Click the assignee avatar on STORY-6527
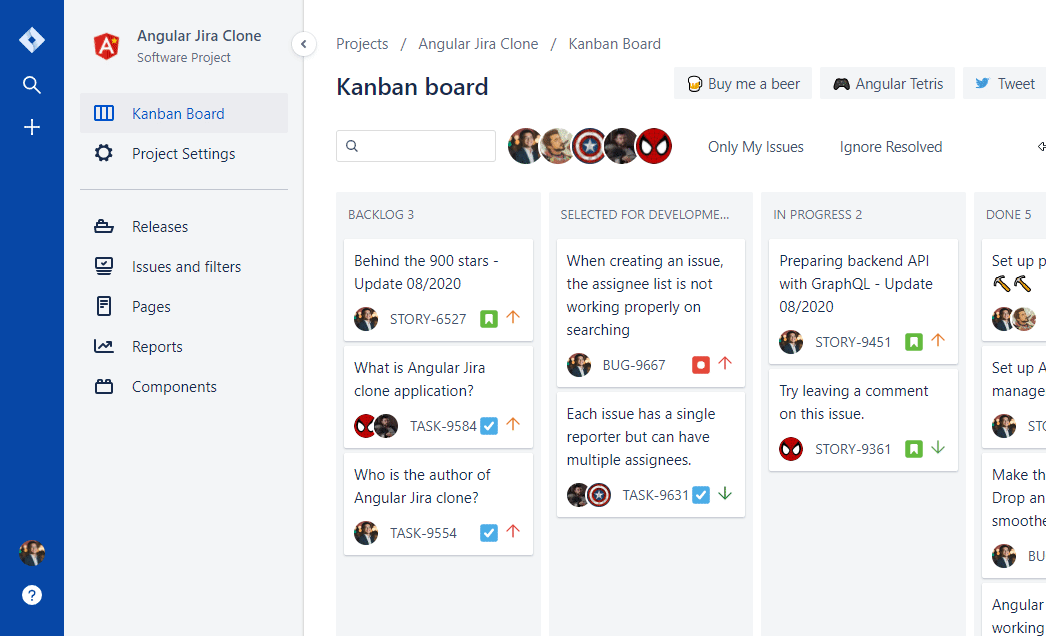Viewport: 1046px width, 636px height. point(366,319)
